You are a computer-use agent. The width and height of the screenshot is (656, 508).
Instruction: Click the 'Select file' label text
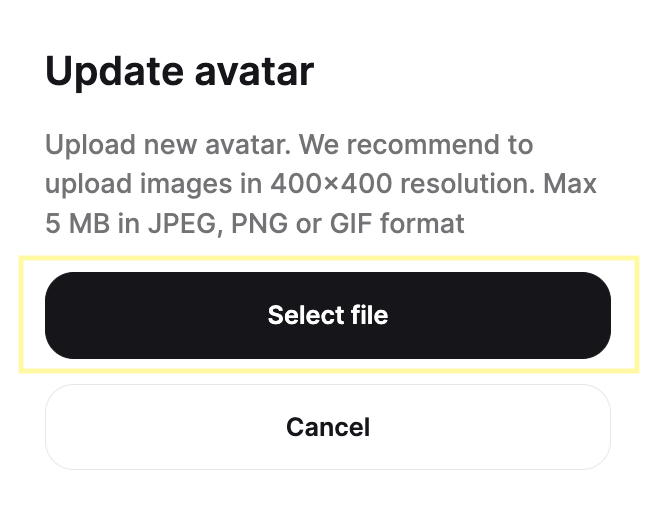tap(328, 315)
